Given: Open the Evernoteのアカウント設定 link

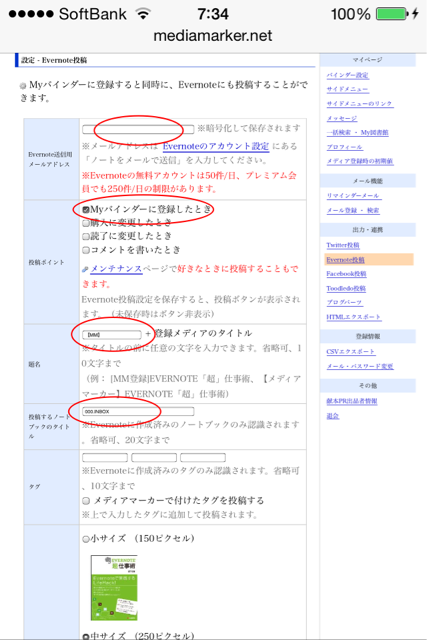Looking at the screenshot, I should (x=216, y=146).
